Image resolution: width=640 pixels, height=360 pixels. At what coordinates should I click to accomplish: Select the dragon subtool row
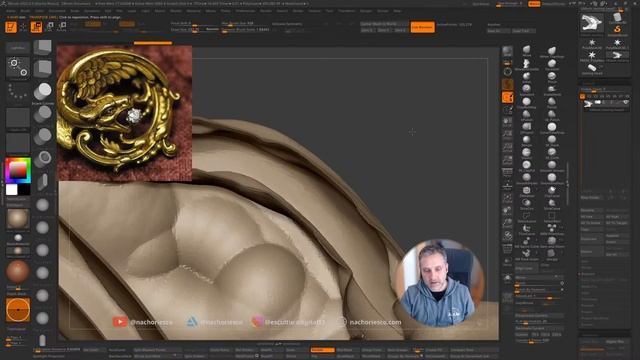pyautogui.click(x=606, y=105)
